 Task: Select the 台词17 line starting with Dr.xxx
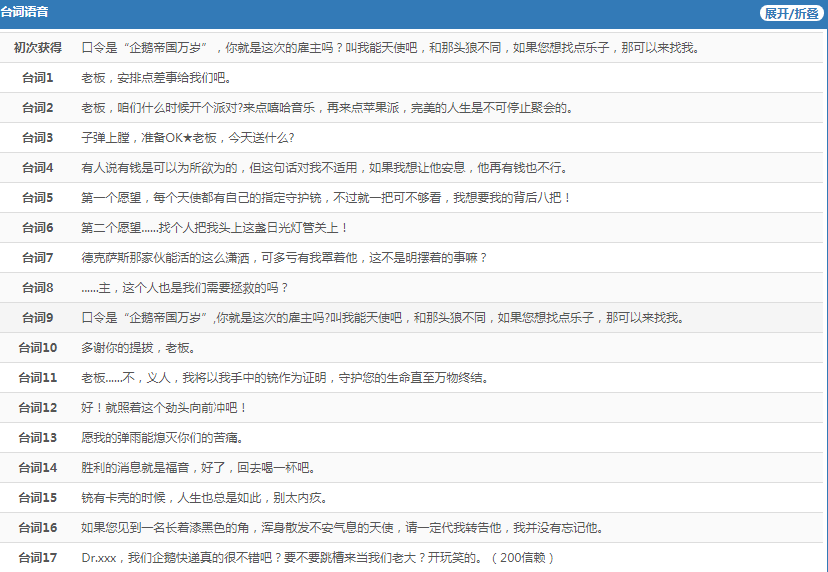[x=317, y=558]
